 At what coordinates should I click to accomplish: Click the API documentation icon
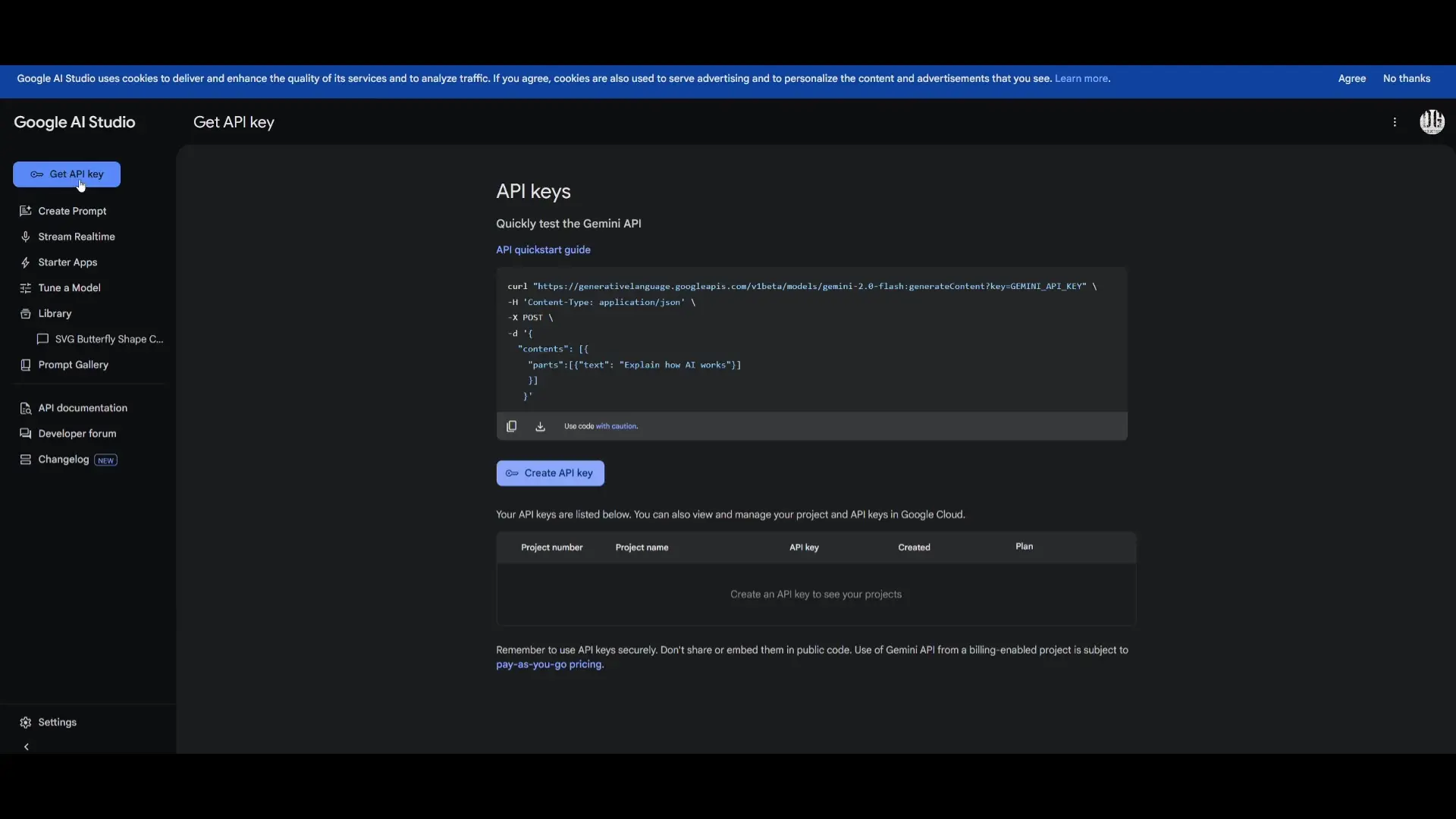pos(25,408)
